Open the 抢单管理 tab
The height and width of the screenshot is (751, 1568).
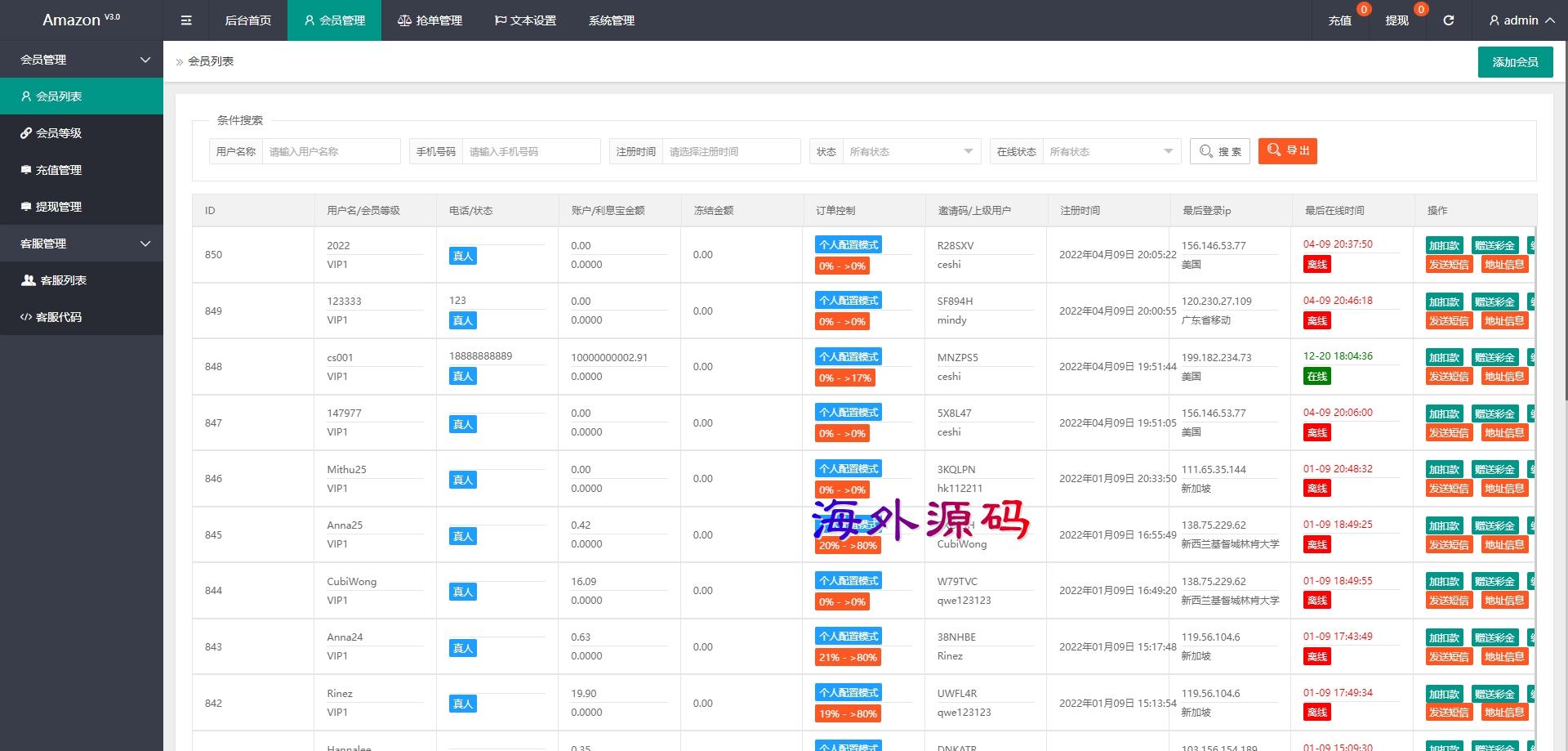tap(430, 20)
